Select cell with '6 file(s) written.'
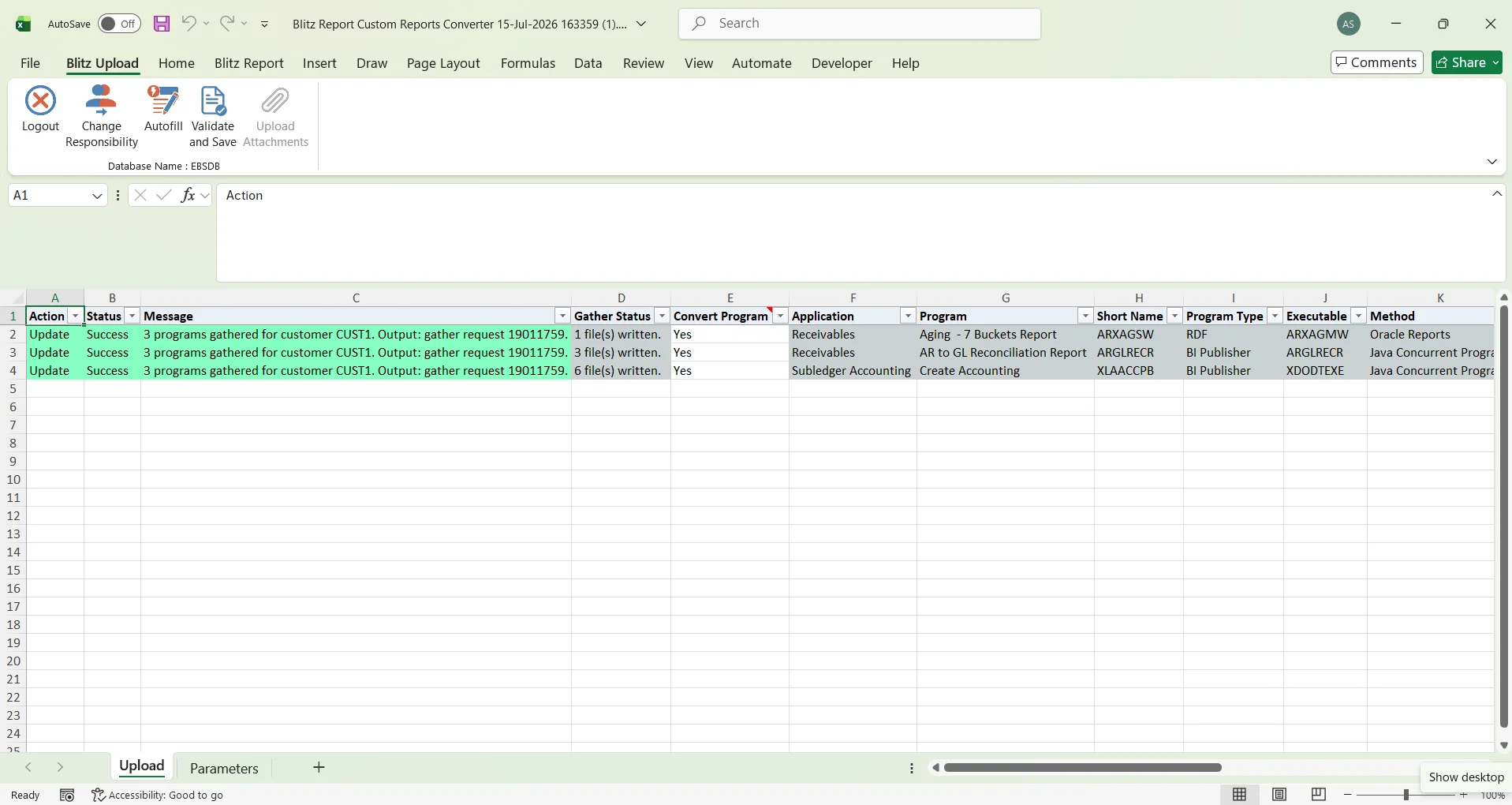Screen dimensions: 1512x805 click(622, 371)
